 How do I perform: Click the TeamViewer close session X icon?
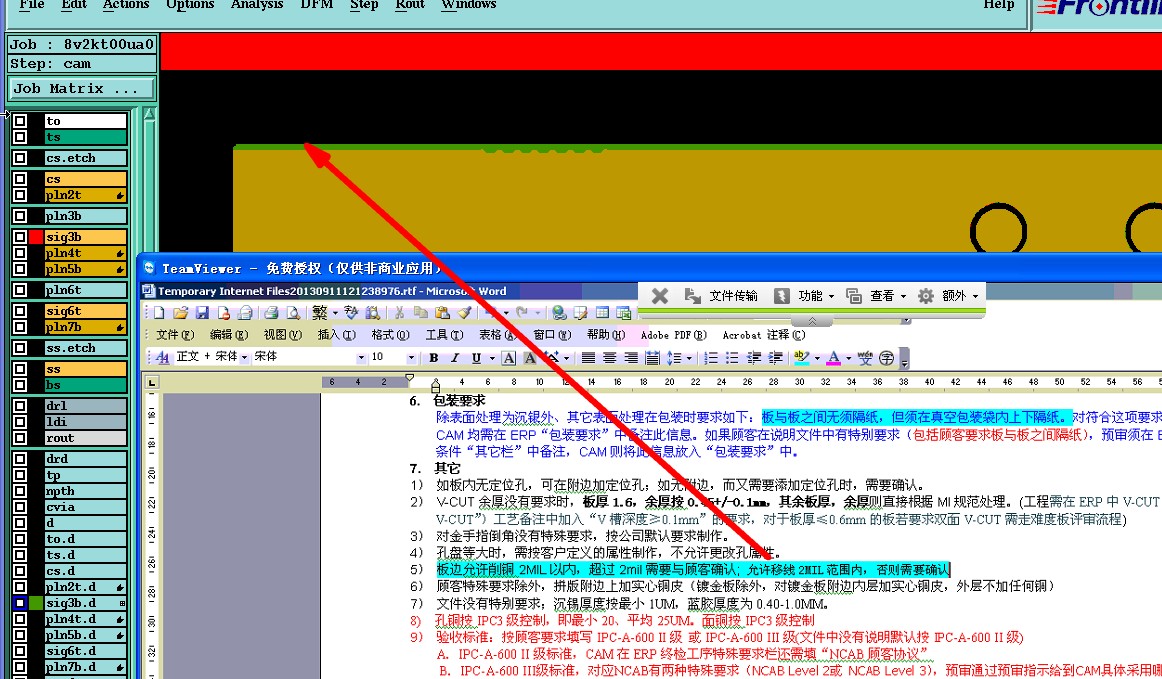[660, 296]
